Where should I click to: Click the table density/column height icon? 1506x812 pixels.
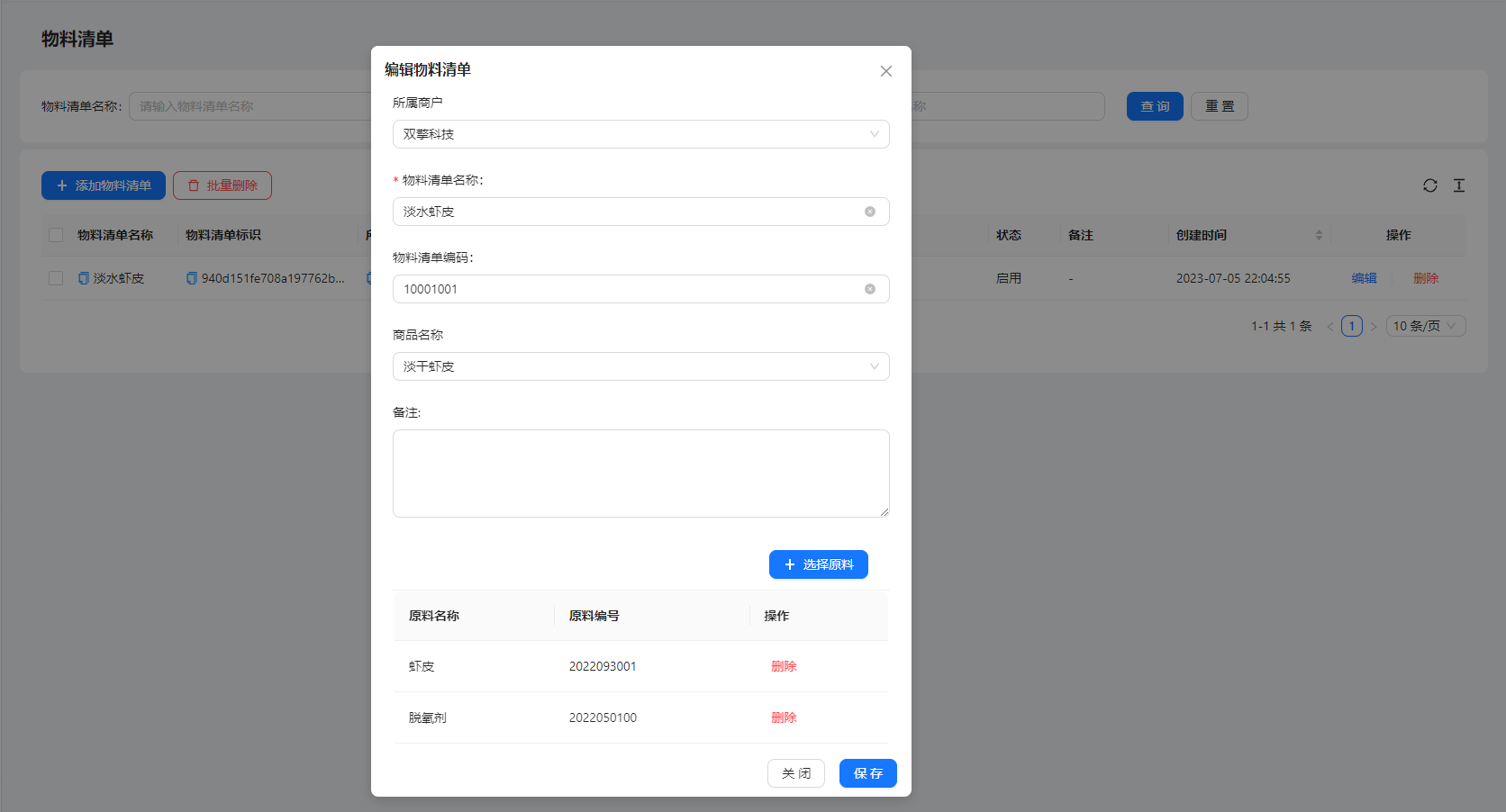pyautogui.click(x=1459, y=185)
